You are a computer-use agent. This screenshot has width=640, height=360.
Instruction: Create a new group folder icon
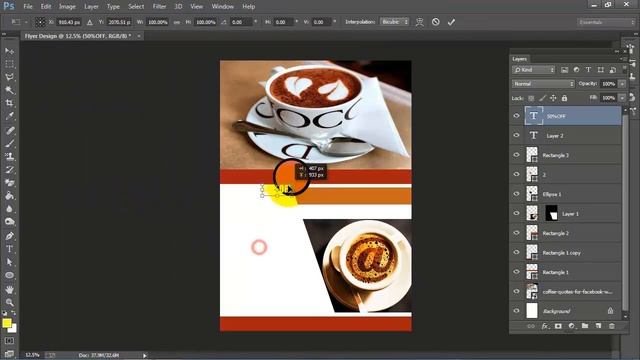tap(585, 326)
